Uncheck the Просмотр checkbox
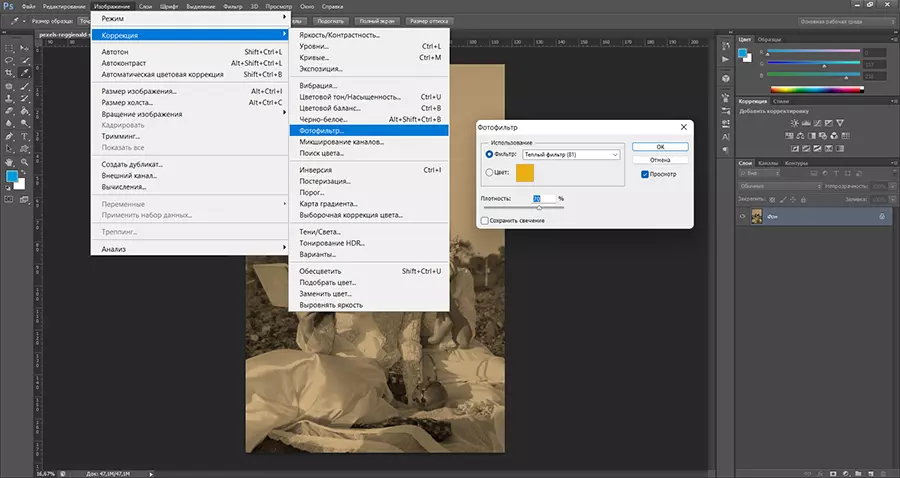The height and width of the screenshot is (478, 900). pyautogui.click(x=645, y=174)
